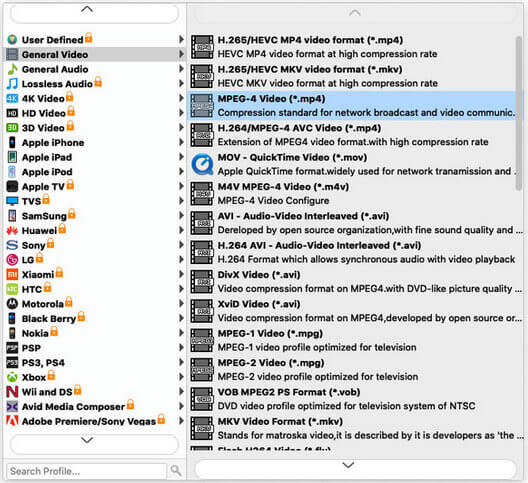
Task: Select VOB MPEG2 PS Format (*.vob)
Action: pos(355,399)
